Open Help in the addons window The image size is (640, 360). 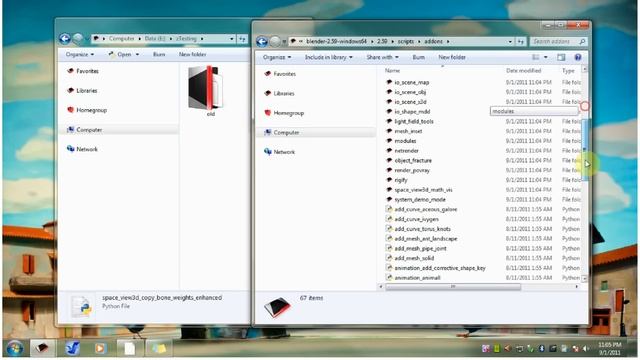[578, 57]
